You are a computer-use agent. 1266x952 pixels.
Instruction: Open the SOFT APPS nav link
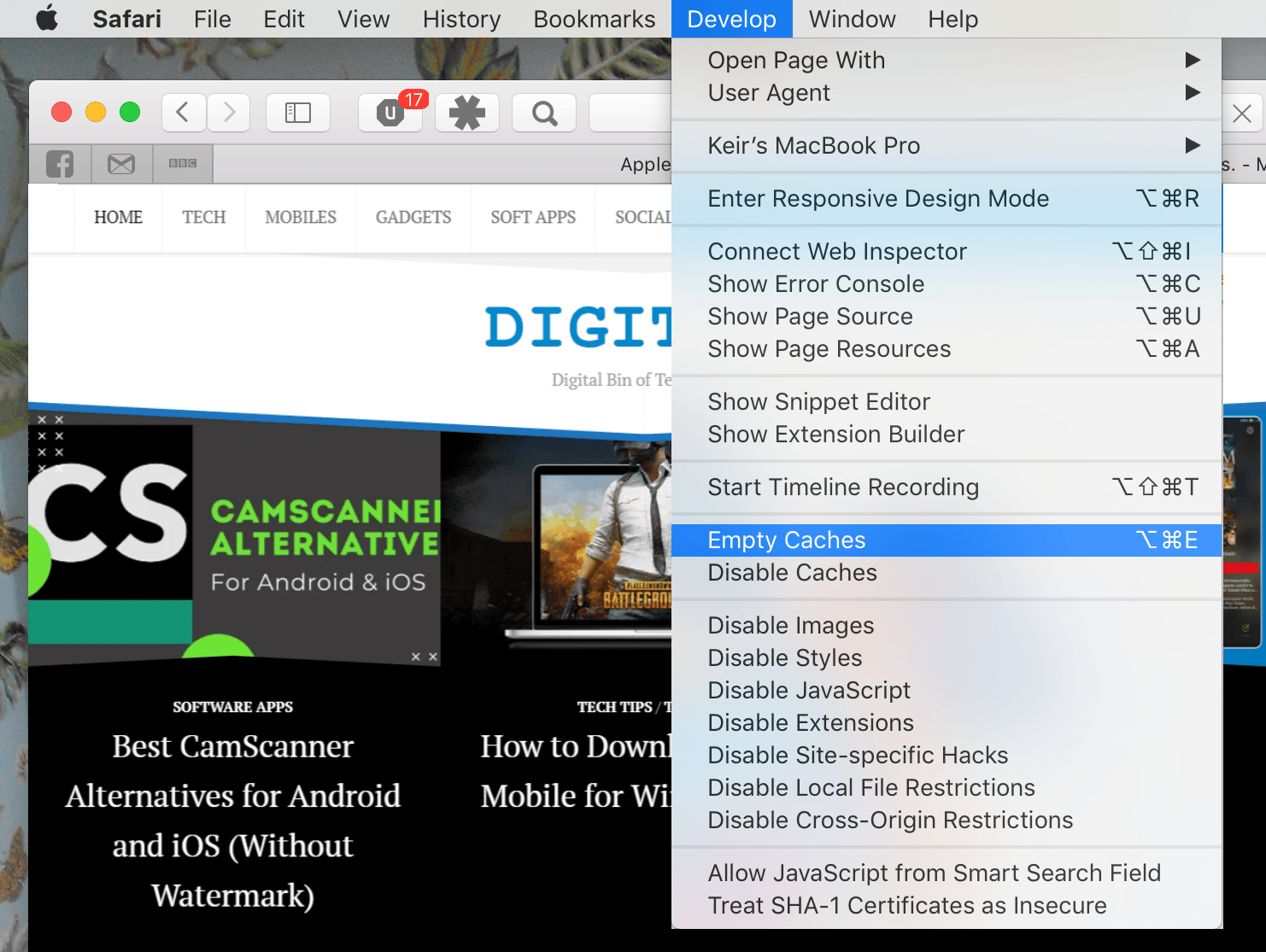533,218
